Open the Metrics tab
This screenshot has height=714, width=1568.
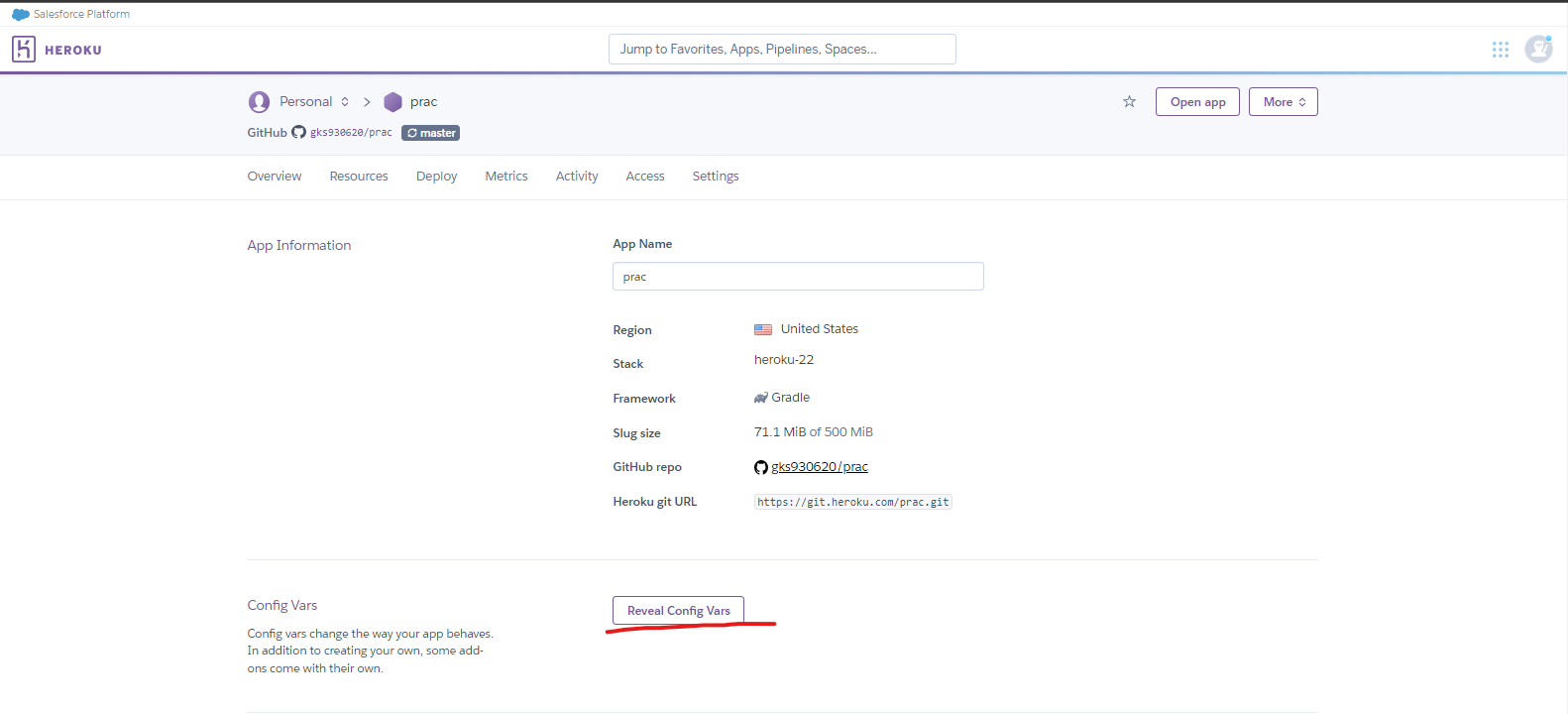coord(506,176)
